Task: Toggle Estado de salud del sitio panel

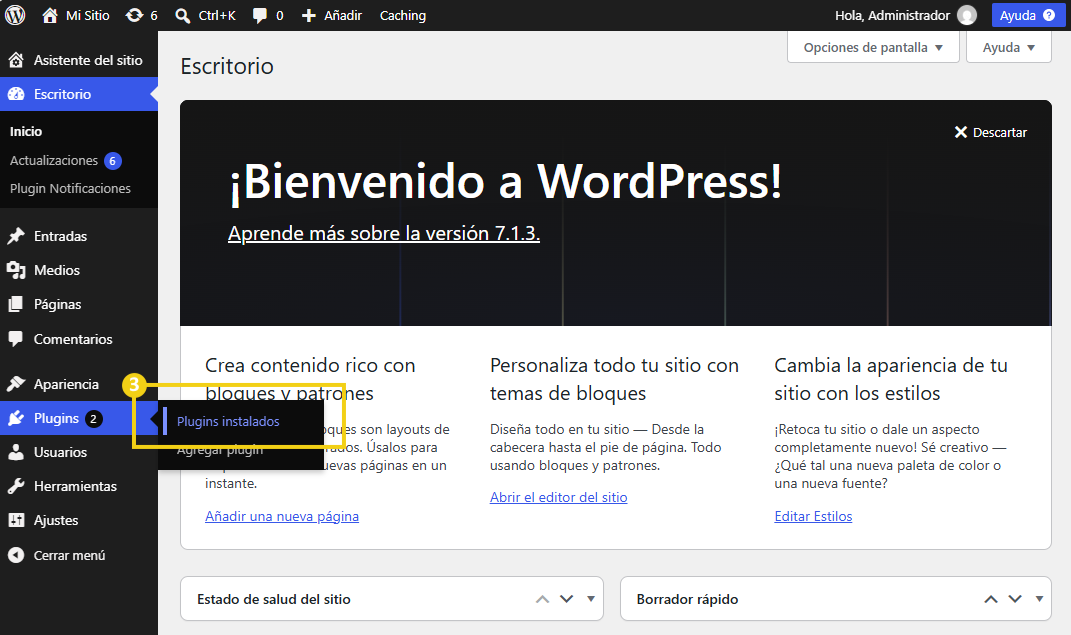Action: [591, 599]
